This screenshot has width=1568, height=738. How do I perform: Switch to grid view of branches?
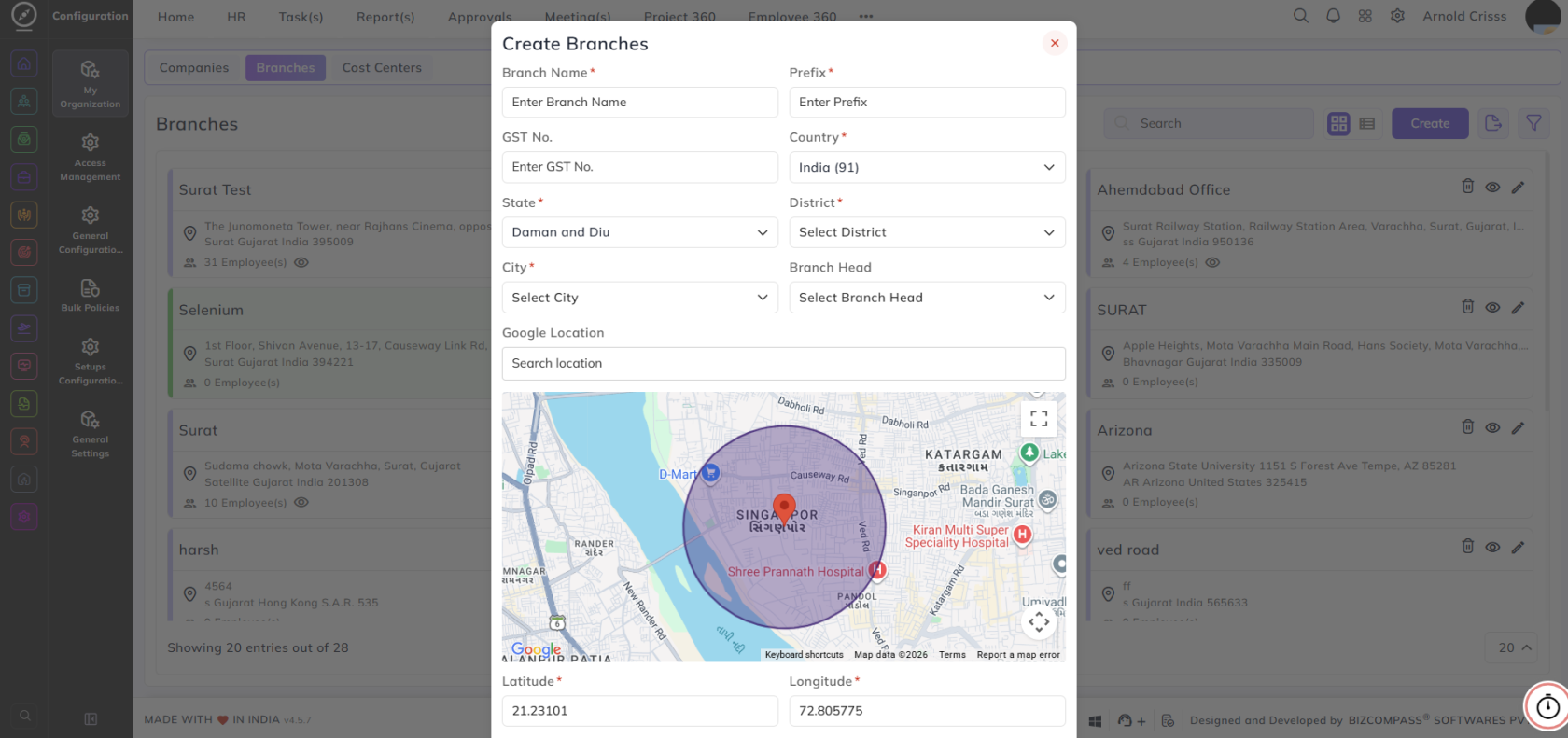(1338, 123)
